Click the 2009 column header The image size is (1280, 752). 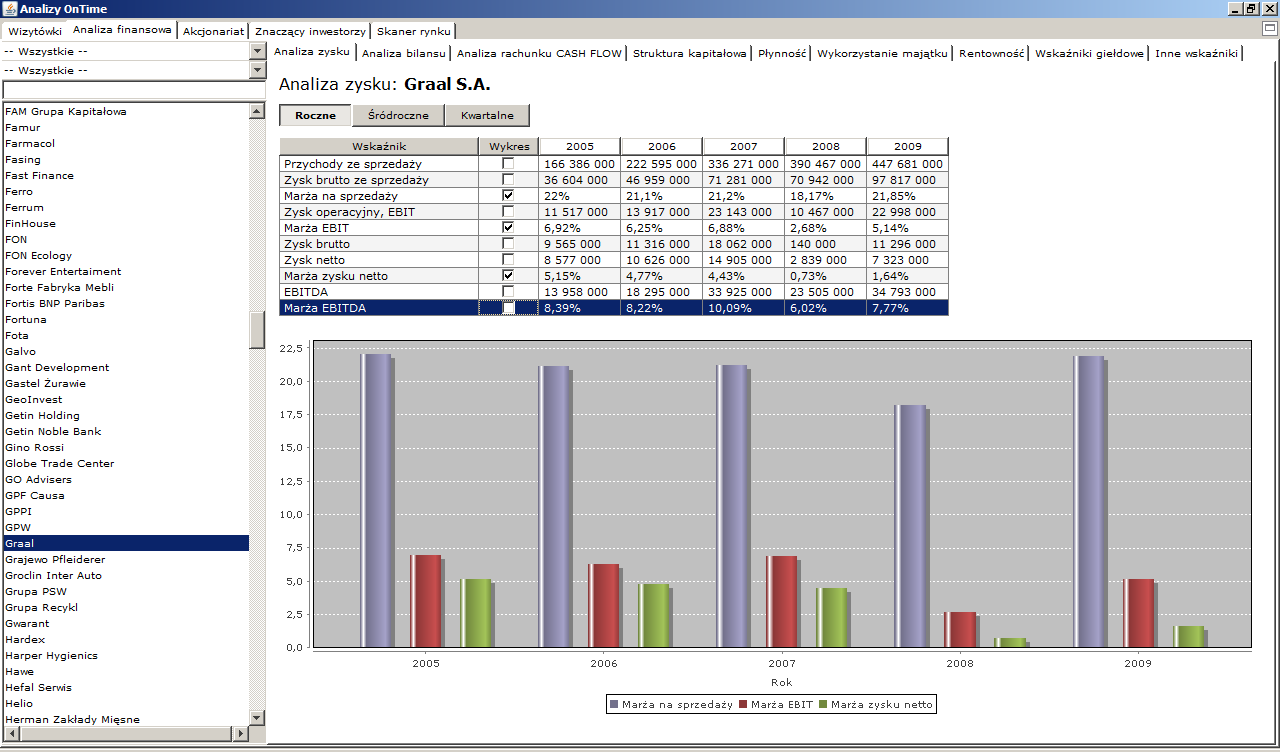click(907, 146)
